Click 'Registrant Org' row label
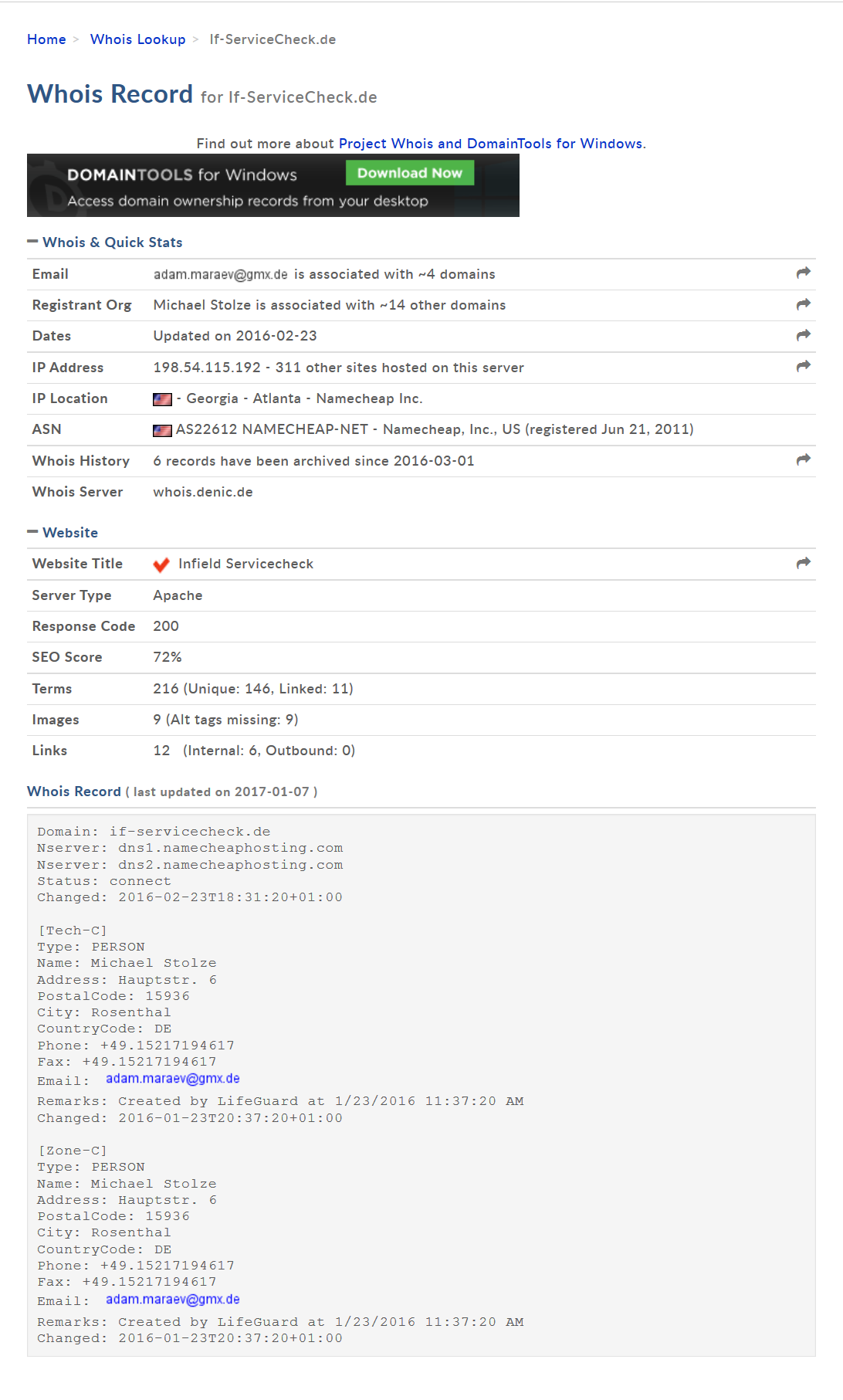 82,305
